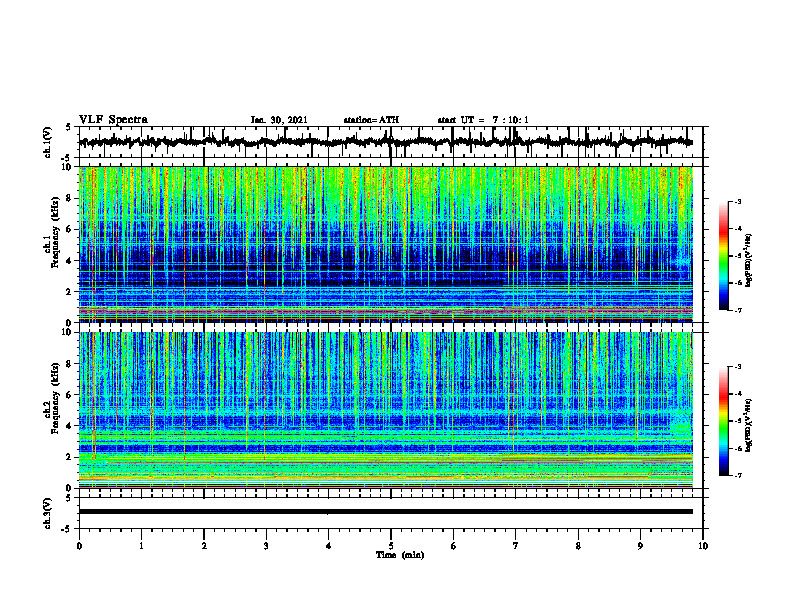Click time axis tick label "0"

[x=79, y=546]
